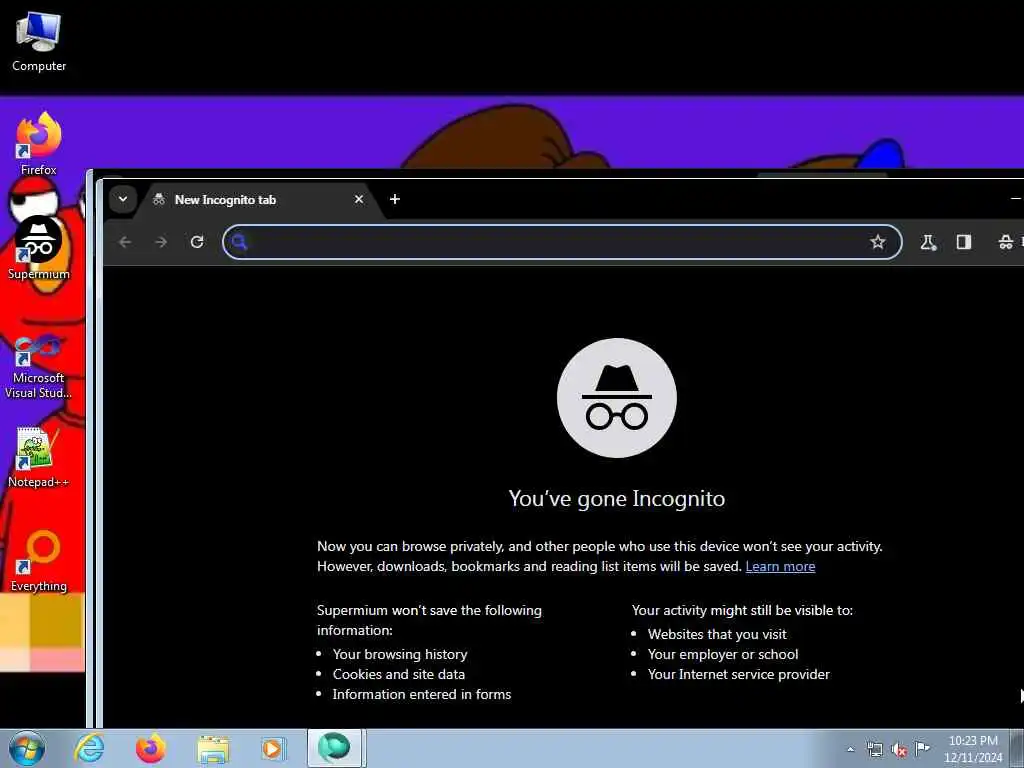Image resolution: width=1024 pixels, height=768 pixels.
Task: Select the Notepad++ desktop shortcut
Action: click(x=38, y=457)
